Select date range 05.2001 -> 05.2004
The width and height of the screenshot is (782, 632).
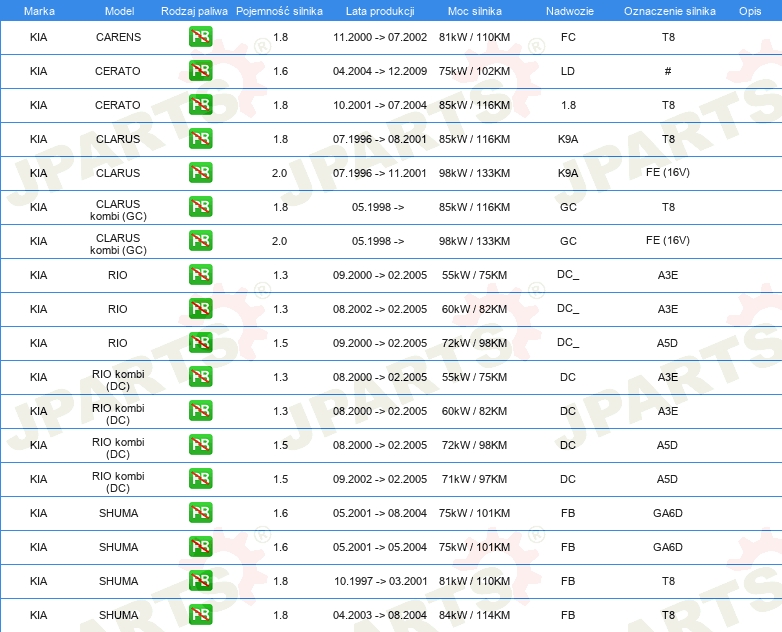pyautogui.click(x=380, y=547)
